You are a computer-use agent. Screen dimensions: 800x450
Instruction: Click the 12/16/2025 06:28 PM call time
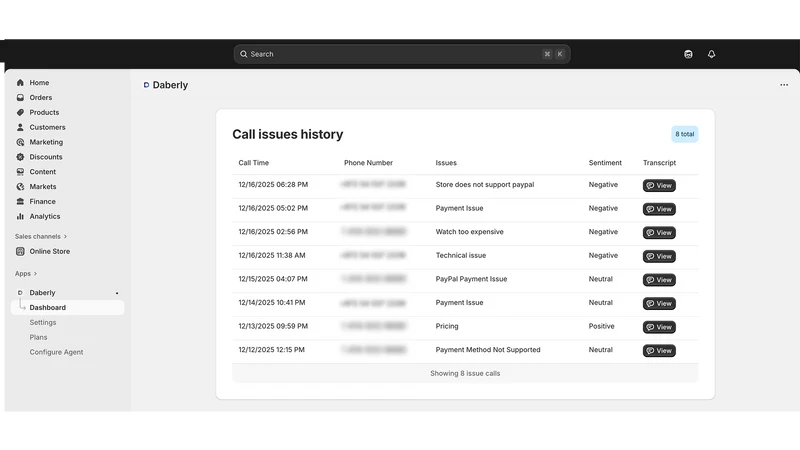pyautogui.click(x=273, y=185)
